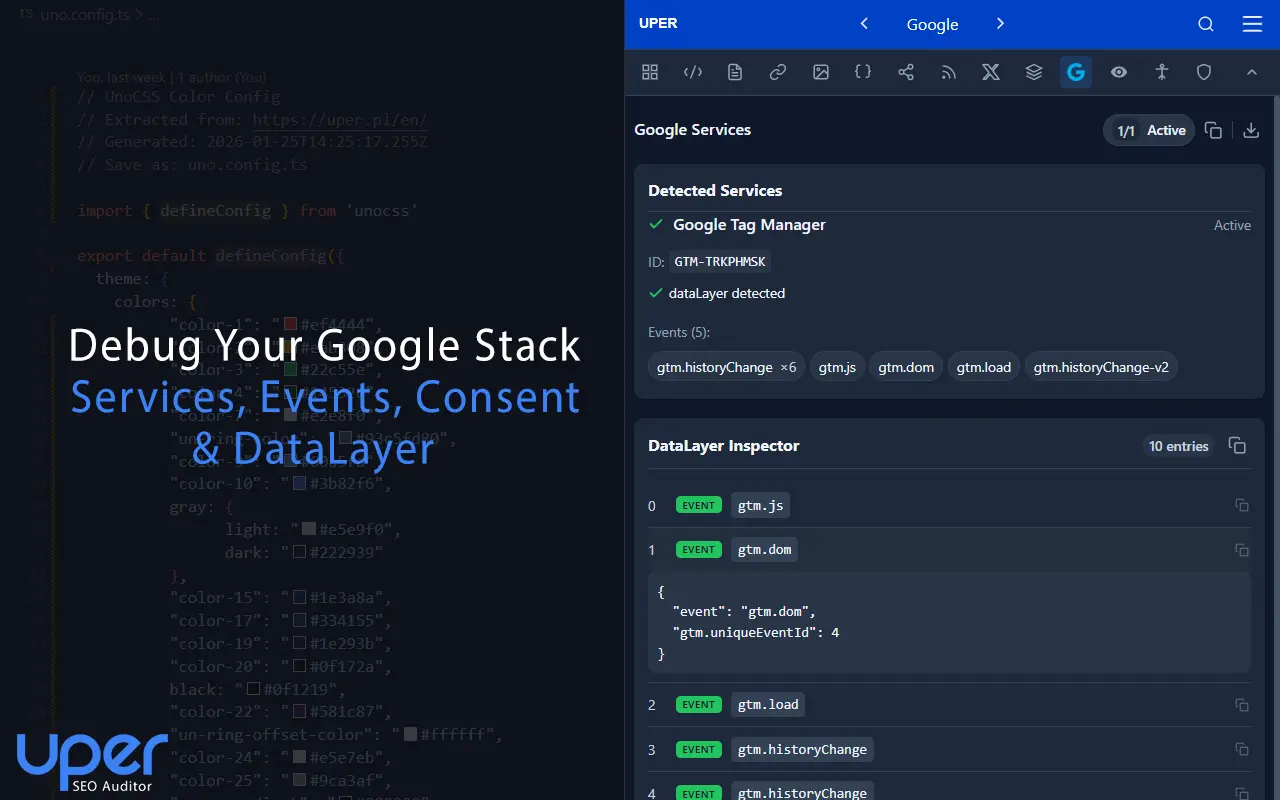Open the security shield panel icon
Screen dimensions: 1280x800
[x=1204, y=72]
